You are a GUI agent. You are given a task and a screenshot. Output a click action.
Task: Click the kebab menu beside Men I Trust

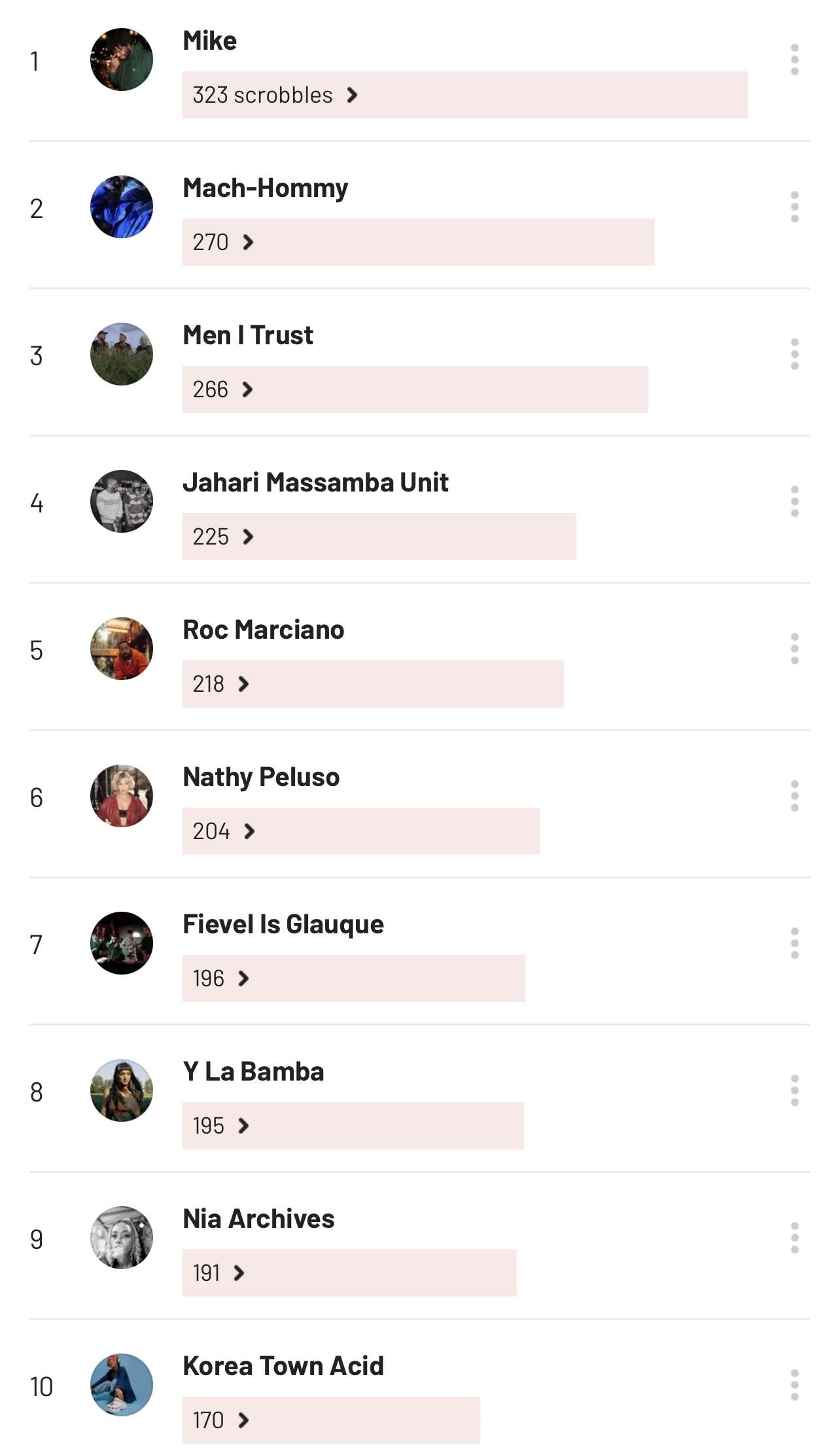pyautogui.click(x=794, y=354)
